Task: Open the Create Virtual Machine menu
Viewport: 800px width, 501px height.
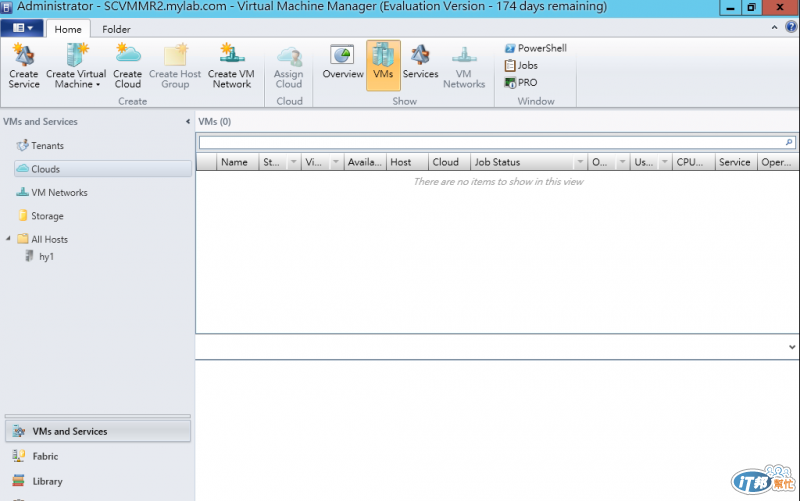Action: point(76,66)
